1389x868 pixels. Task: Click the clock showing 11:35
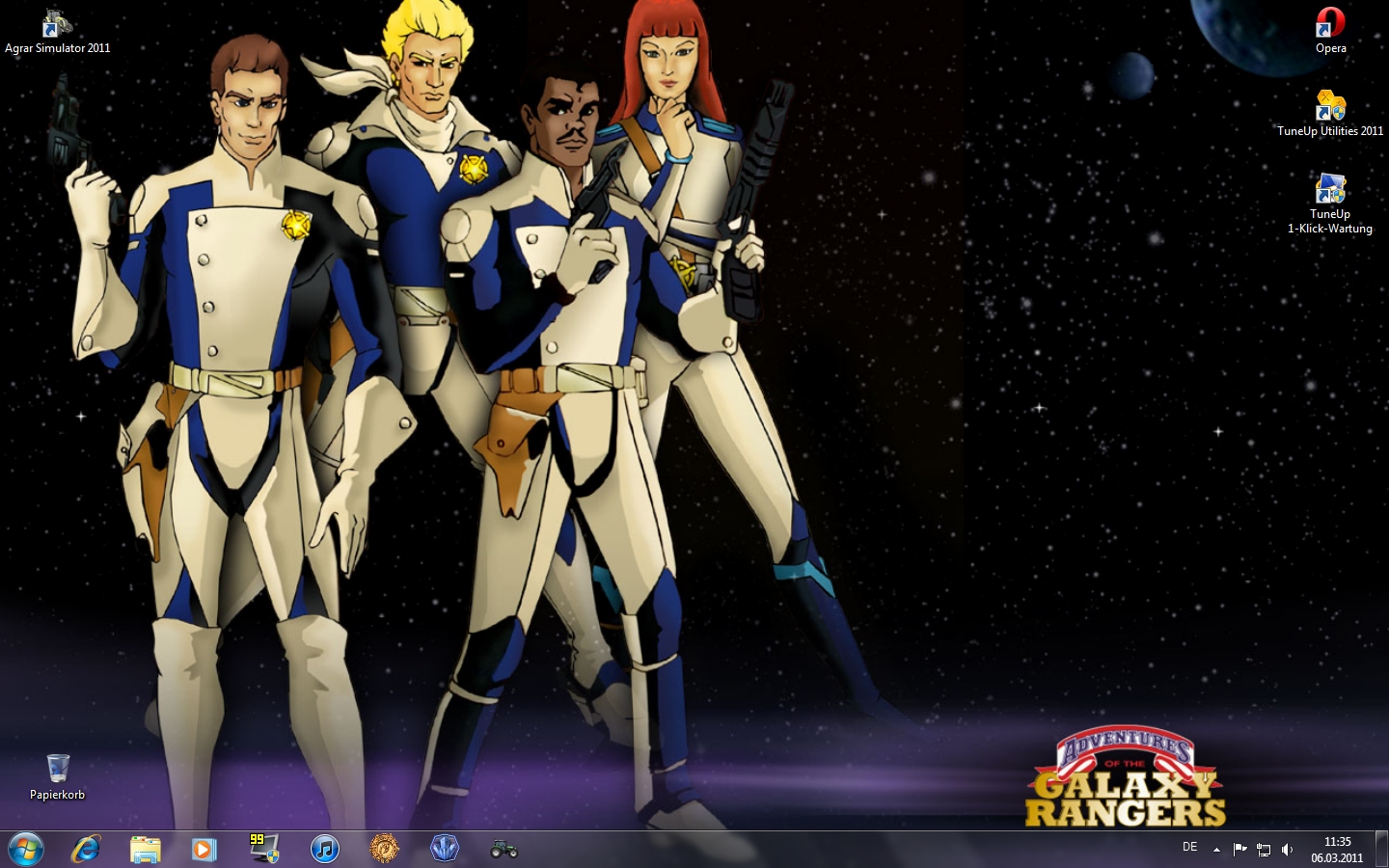[1337, 850]
